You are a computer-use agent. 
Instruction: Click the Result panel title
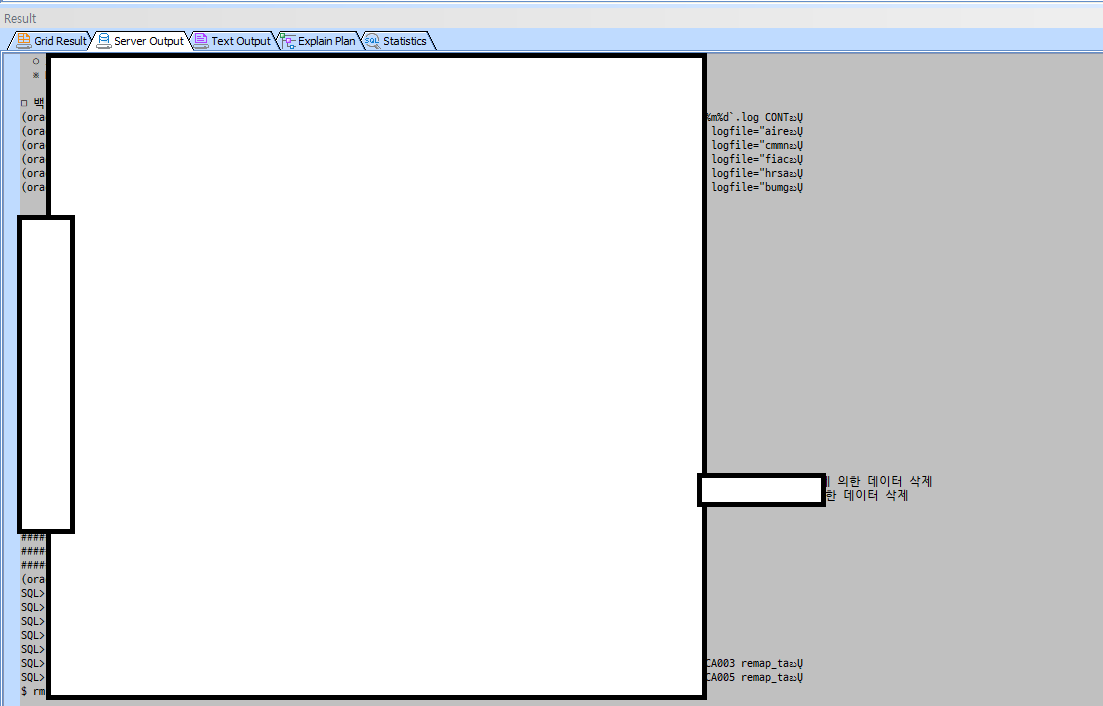click(x=20, y=18)
